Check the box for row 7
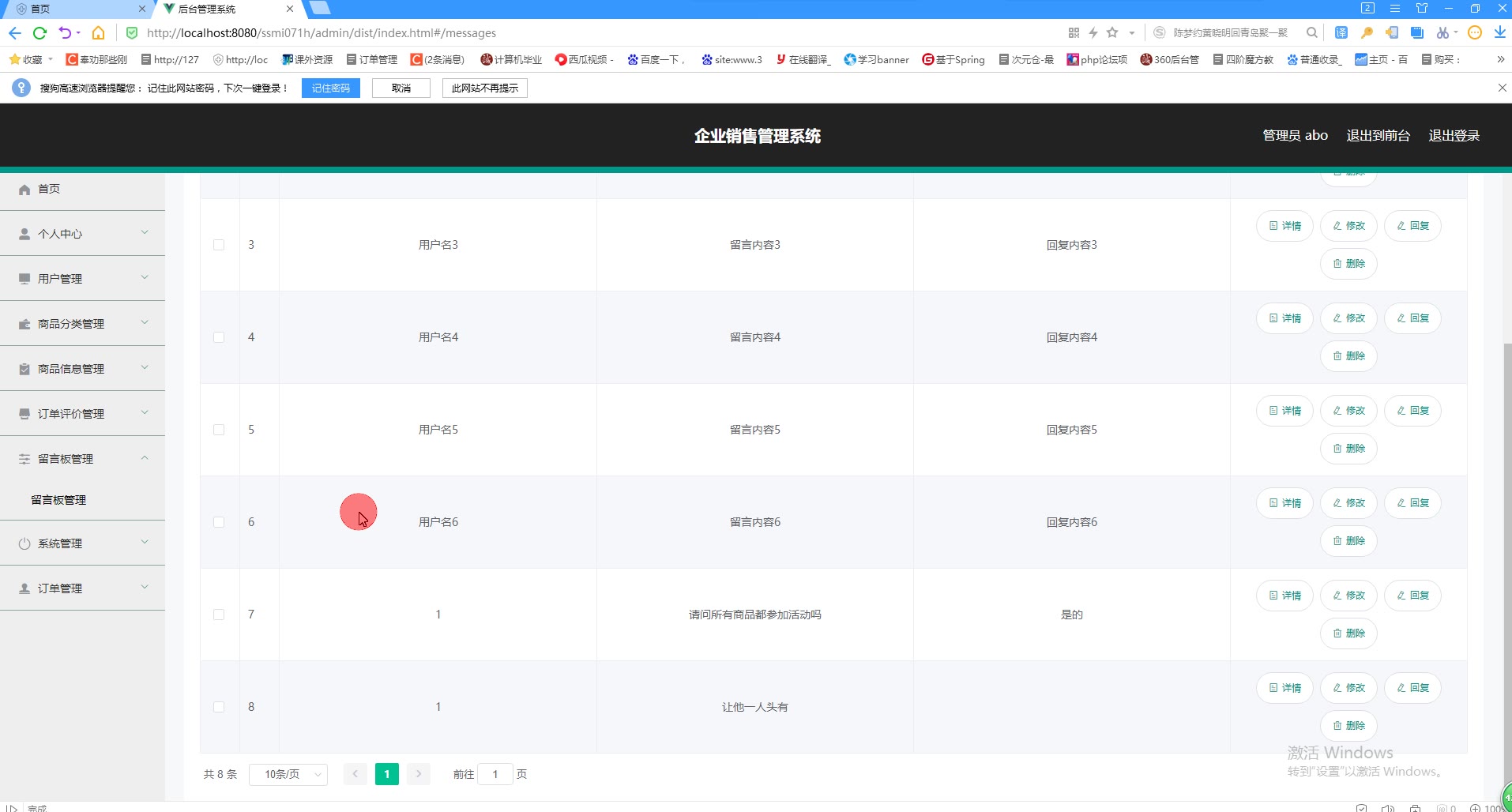The width and height of the screenshot is (1512, 812). tap(219, 615)
